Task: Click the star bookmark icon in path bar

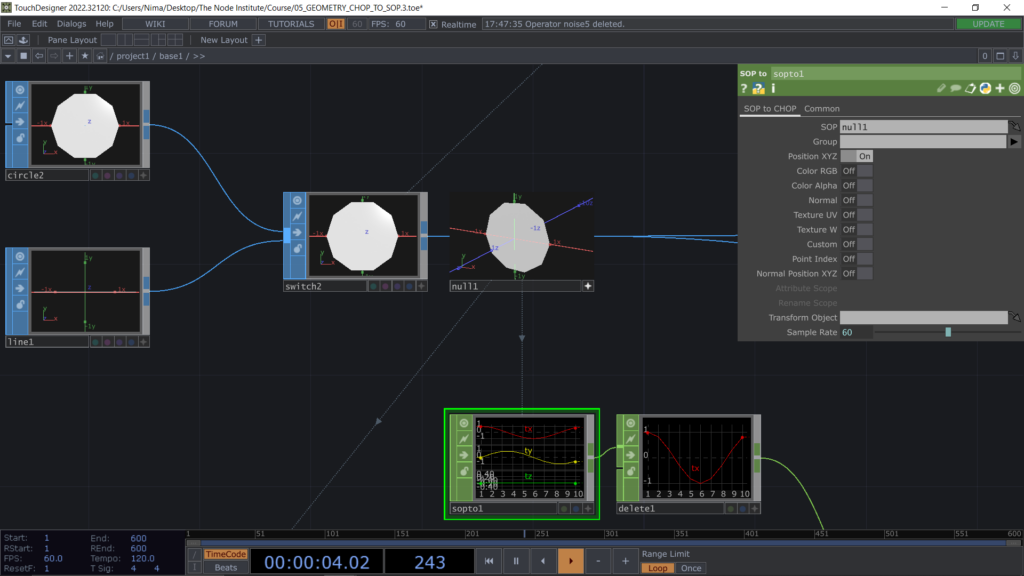Action: 85,56
